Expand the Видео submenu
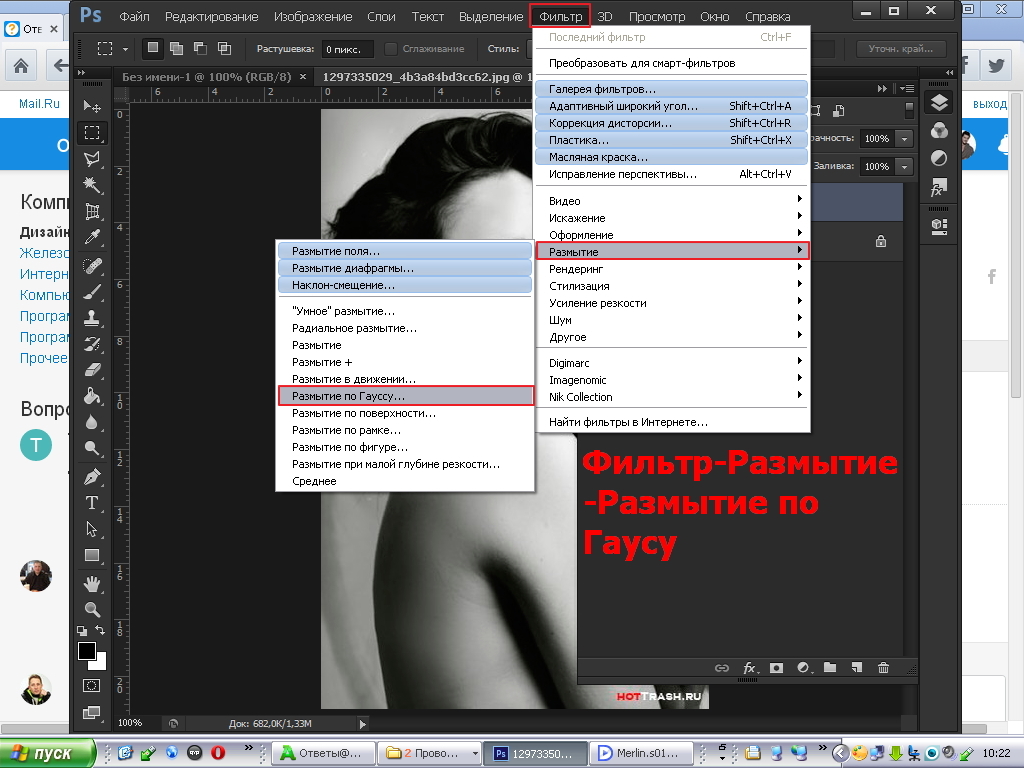 tap(672, 200)
